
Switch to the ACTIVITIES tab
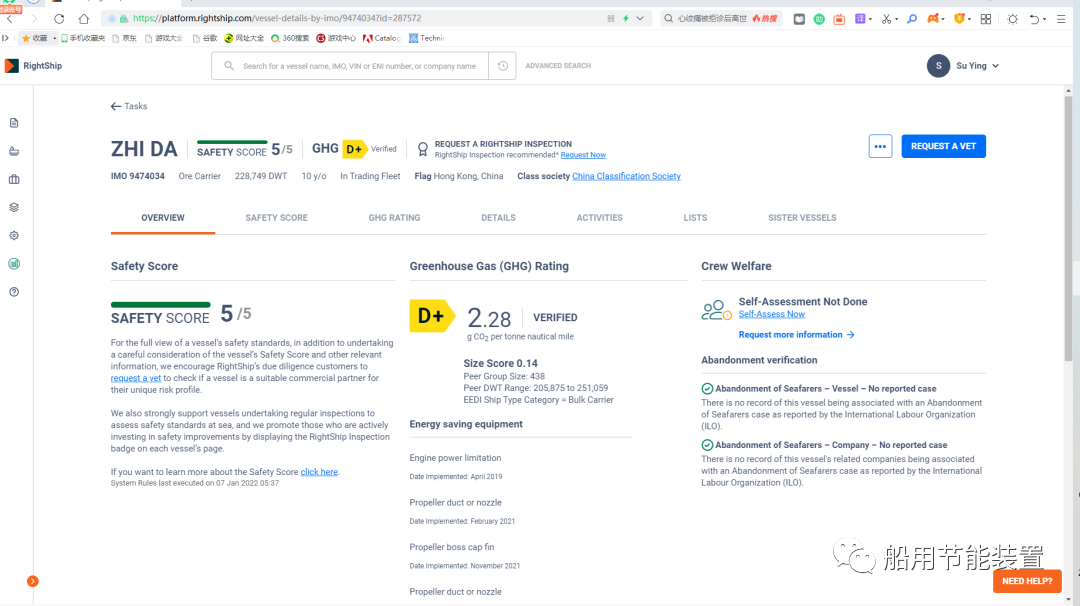(599, 218)
